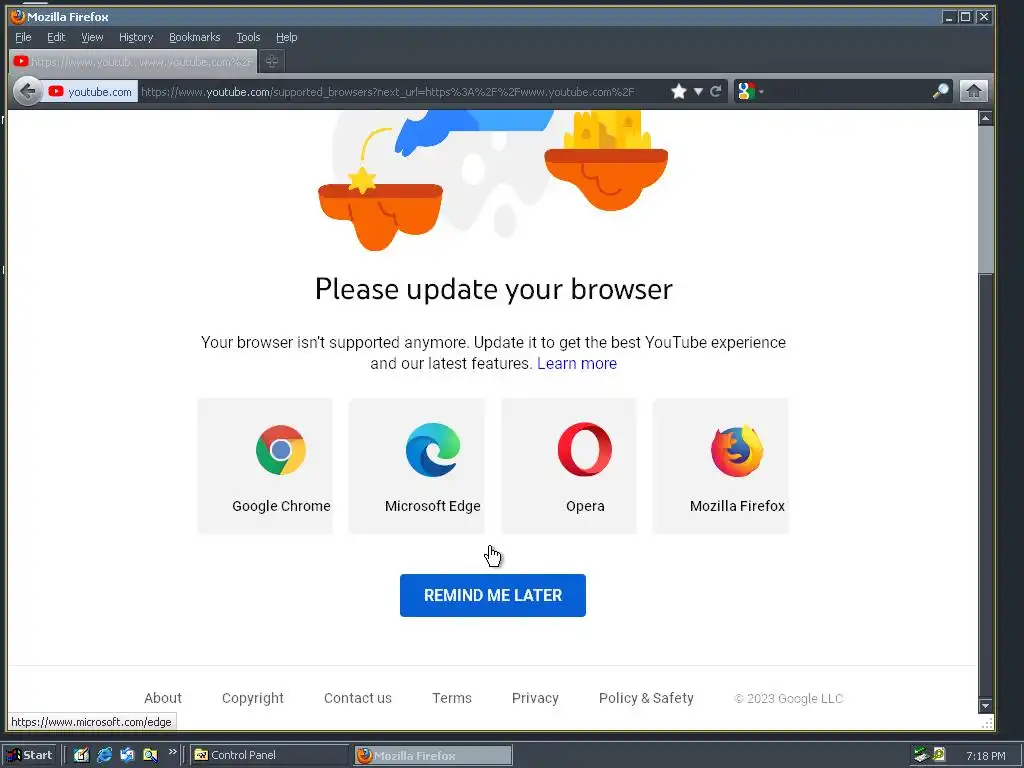Maximize the Firefox window
Image resolution: width=1024 pixels, height=768 pixels.
(x=965, y=17)
